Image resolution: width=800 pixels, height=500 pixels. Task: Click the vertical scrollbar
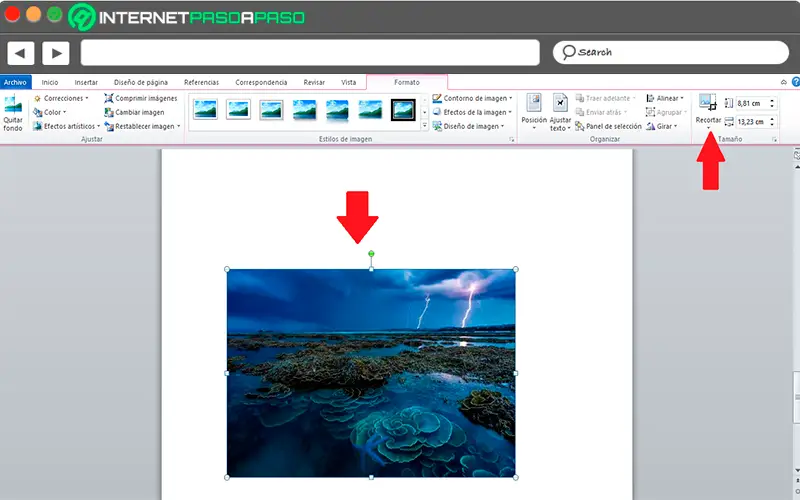tap(796, 398)
